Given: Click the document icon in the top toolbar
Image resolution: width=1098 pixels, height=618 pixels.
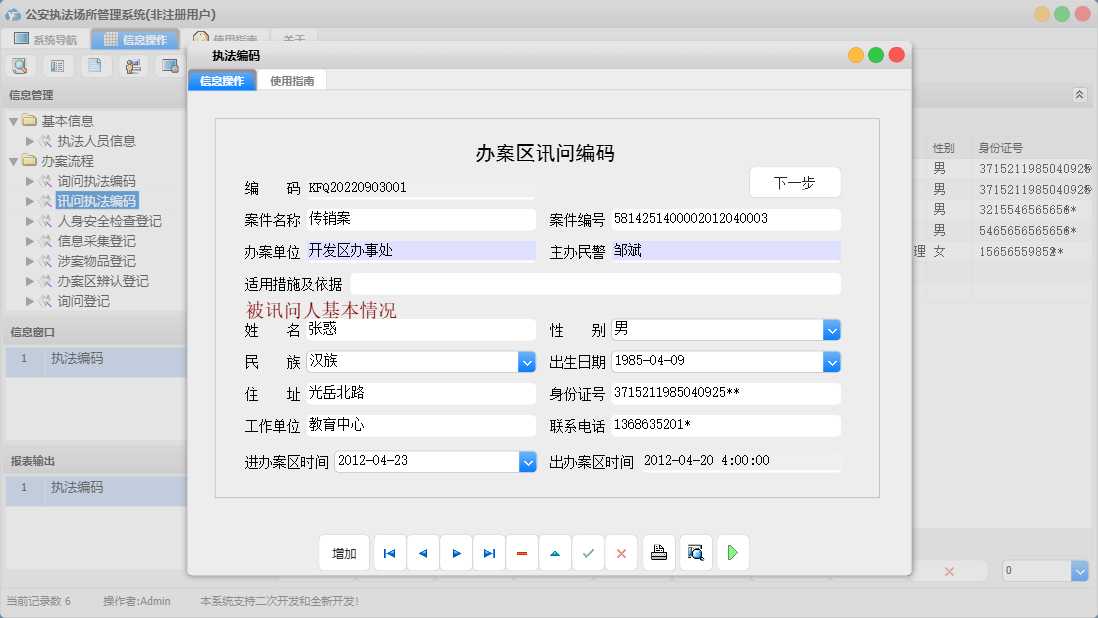Looking at the screenshot, I should pos(95,65).
